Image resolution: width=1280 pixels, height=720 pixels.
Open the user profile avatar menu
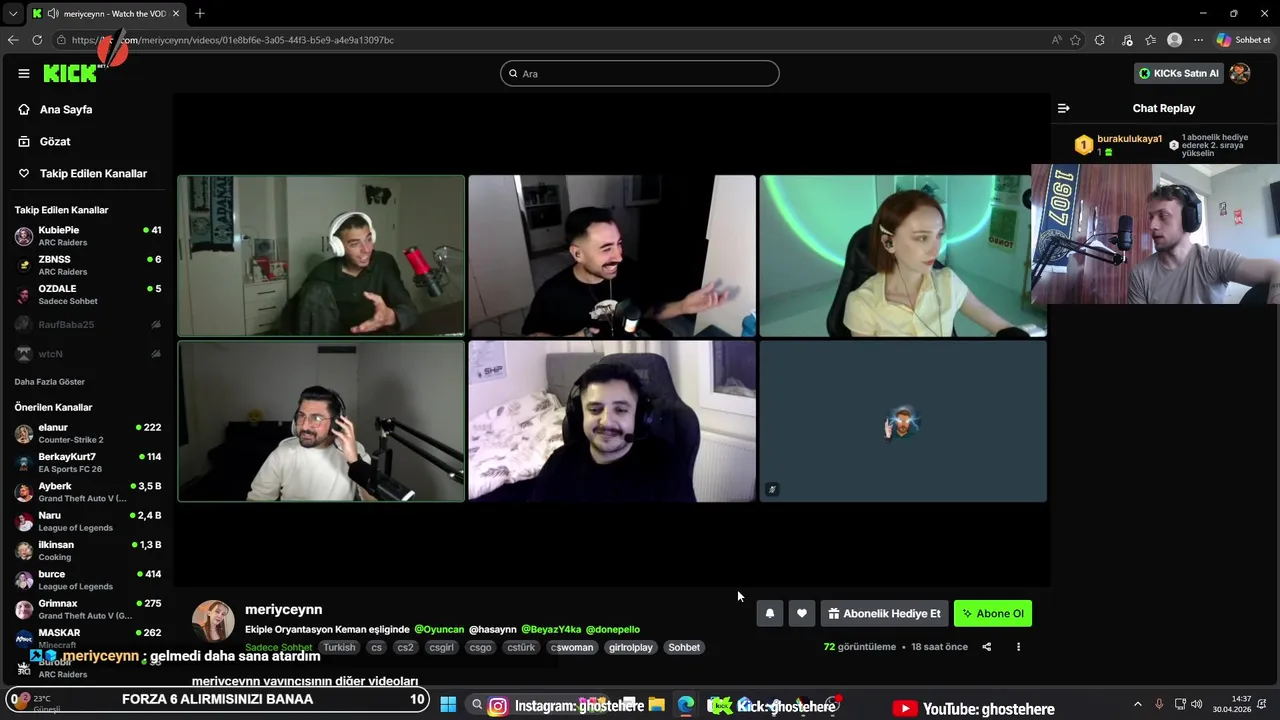click(1240, 73)
